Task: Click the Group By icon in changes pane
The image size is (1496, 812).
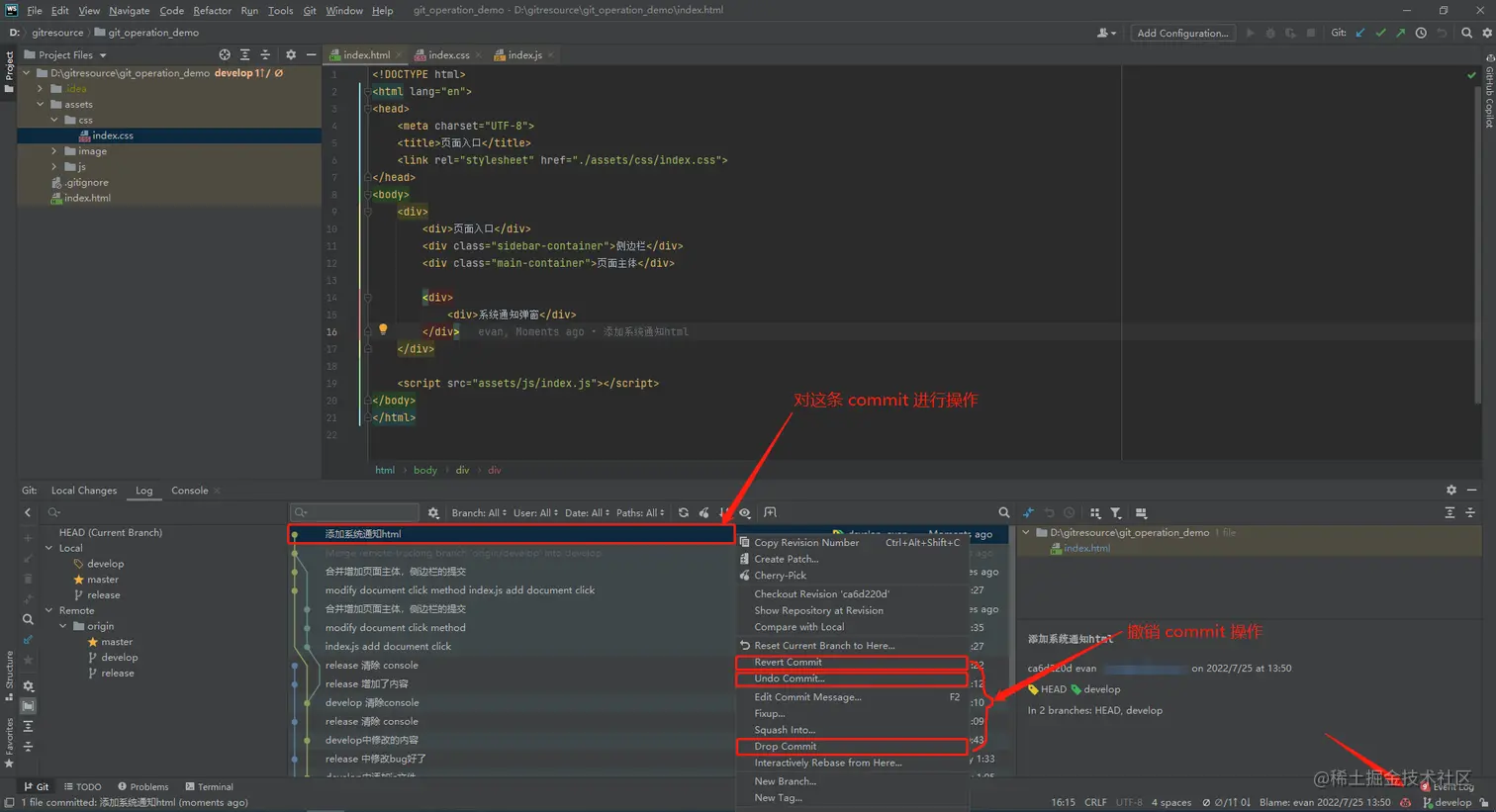Action: pyautogui.click(x=1094, y=512)
